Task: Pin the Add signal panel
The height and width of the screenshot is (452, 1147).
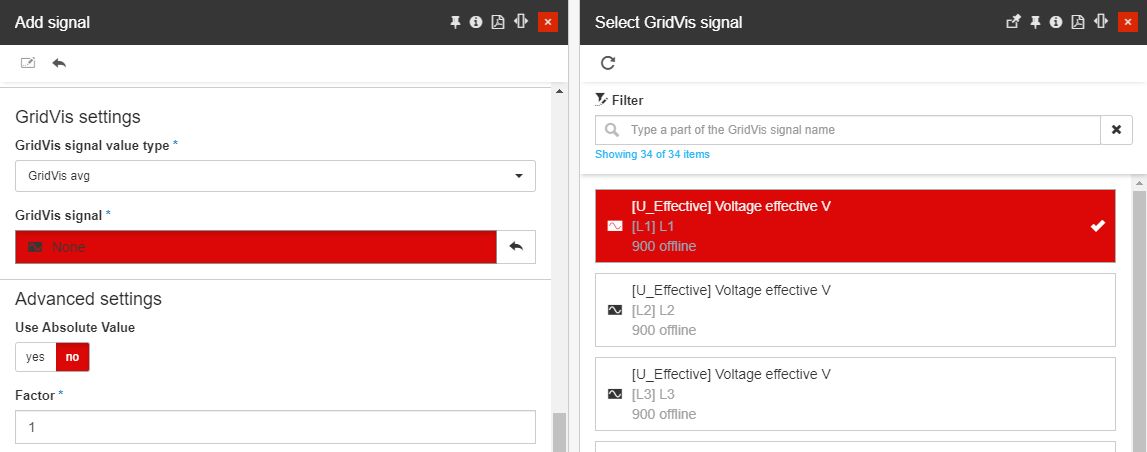Action: [455, 22]
